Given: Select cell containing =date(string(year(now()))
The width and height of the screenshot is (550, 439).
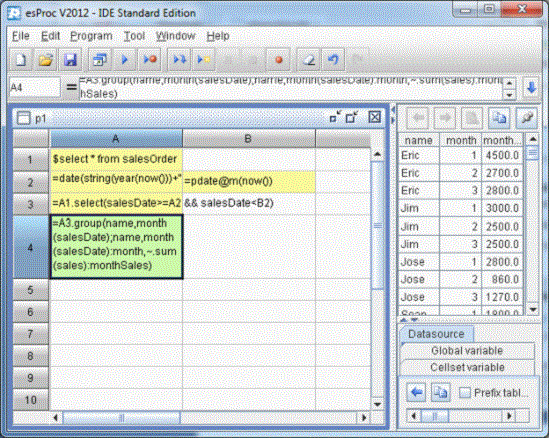Looking at the screenshot, I should coord(116,182).
